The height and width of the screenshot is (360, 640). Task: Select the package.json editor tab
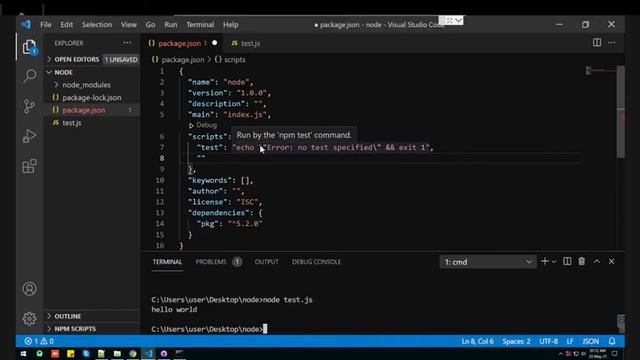coord(183,43)
